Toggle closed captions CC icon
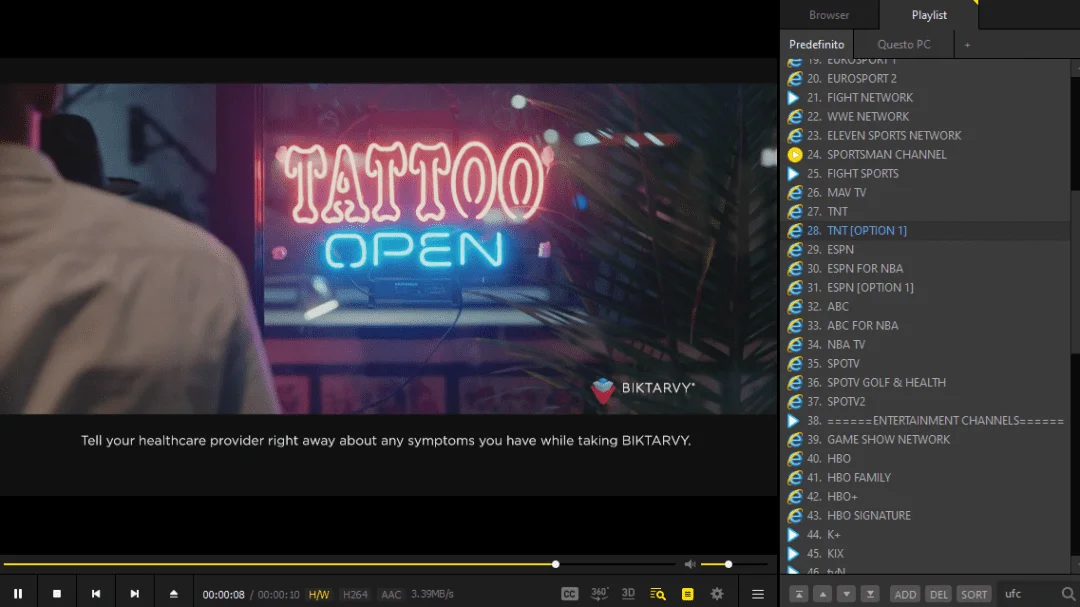 (570, 593)
